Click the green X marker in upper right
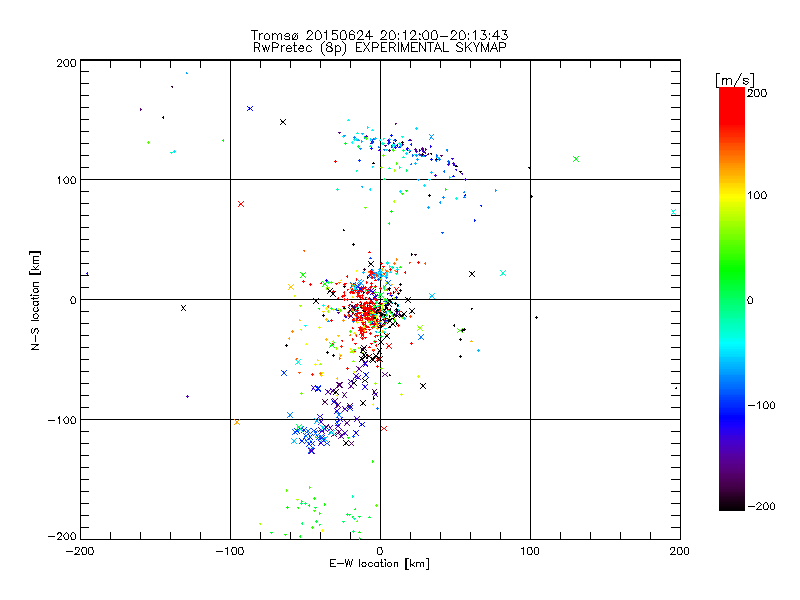 tap(576, 159)
